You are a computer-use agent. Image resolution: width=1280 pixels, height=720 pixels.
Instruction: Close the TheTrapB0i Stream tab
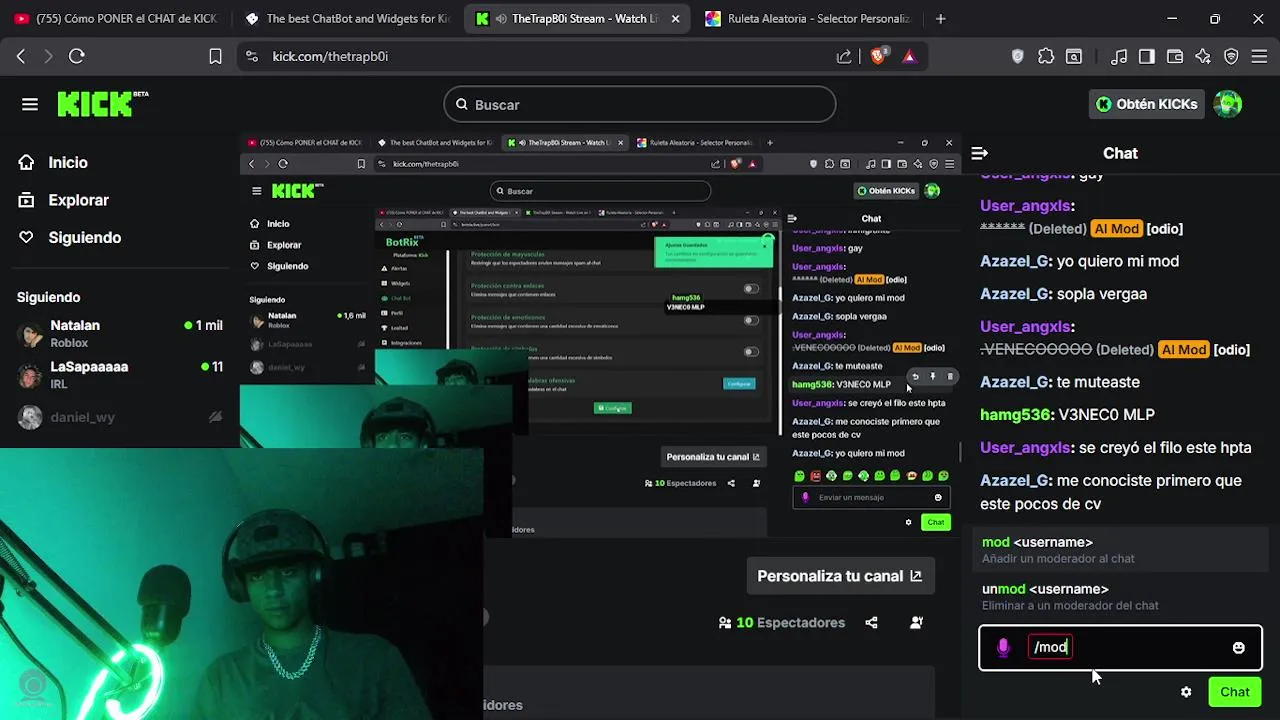(x=676, y=18)
